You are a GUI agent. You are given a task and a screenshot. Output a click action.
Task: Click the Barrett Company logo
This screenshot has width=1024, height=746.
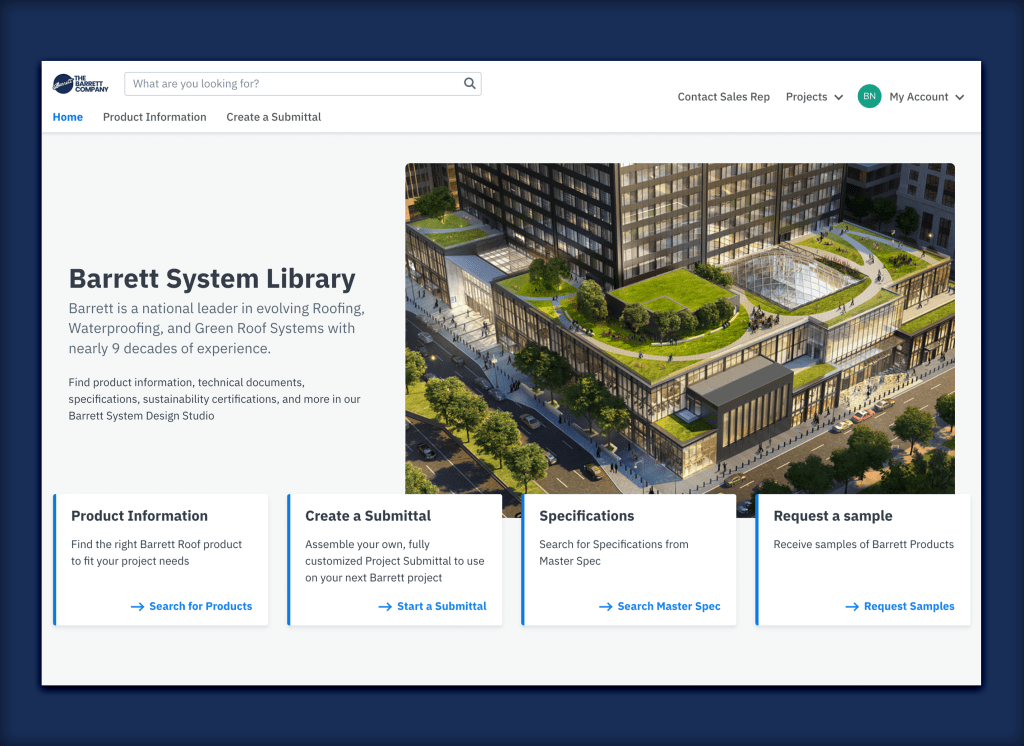tap(80, 84)
